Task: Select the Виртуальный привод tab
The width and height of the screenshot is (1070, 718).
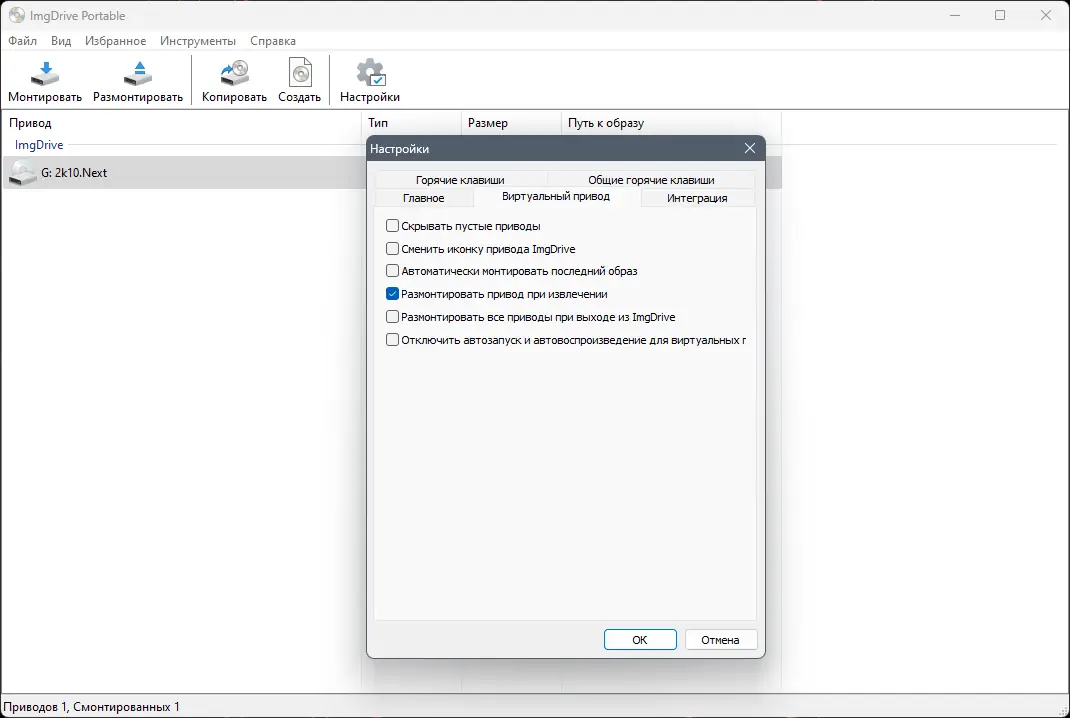Action: 556,197
